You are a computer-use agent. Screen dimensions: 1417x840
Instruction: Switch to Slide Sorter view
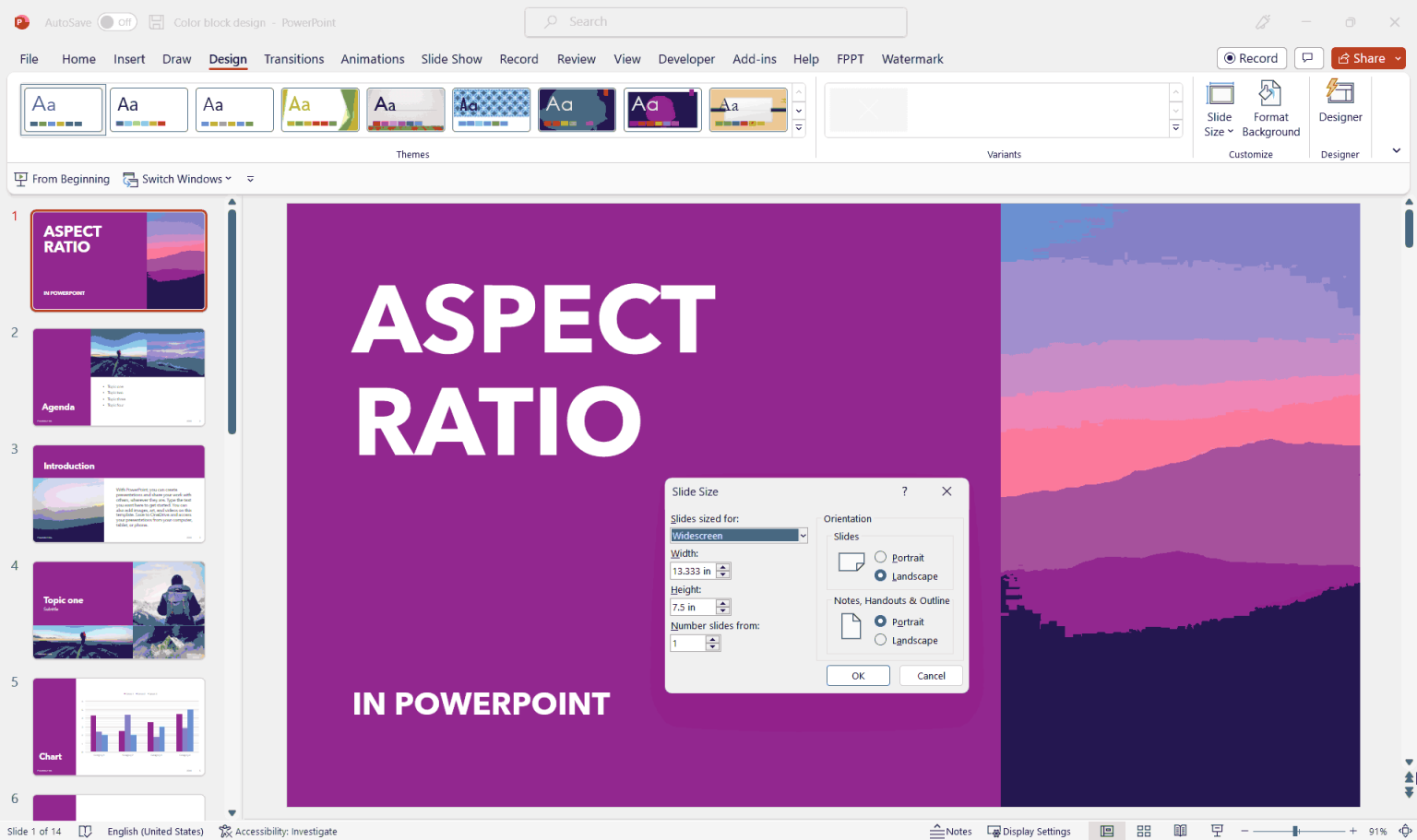1143,831
